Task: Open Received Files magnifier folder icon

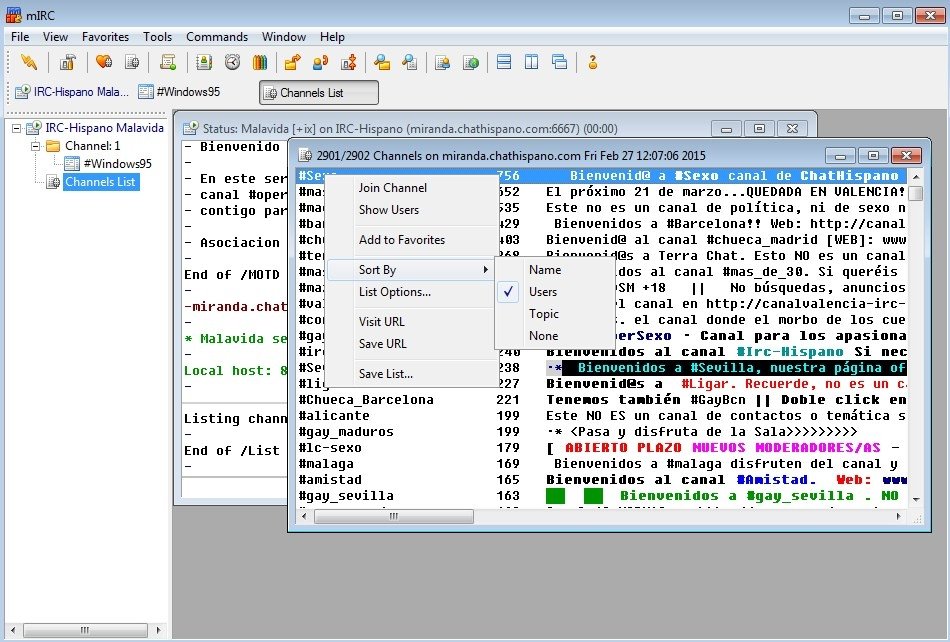Action: pos(382,62)
